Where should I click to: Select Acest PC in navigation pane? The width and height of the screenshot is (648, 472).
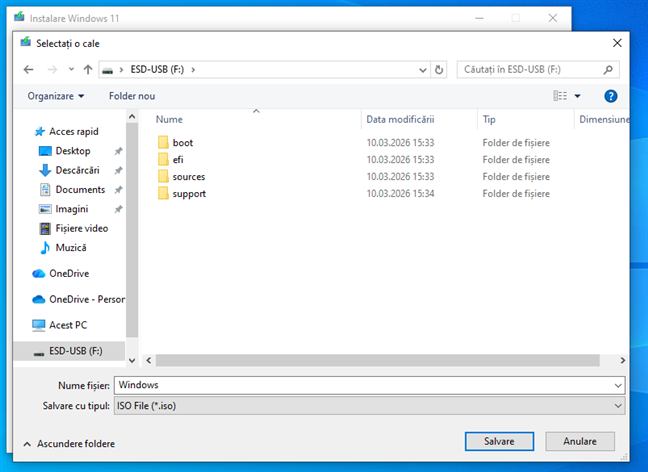click(x=60, y=325)
